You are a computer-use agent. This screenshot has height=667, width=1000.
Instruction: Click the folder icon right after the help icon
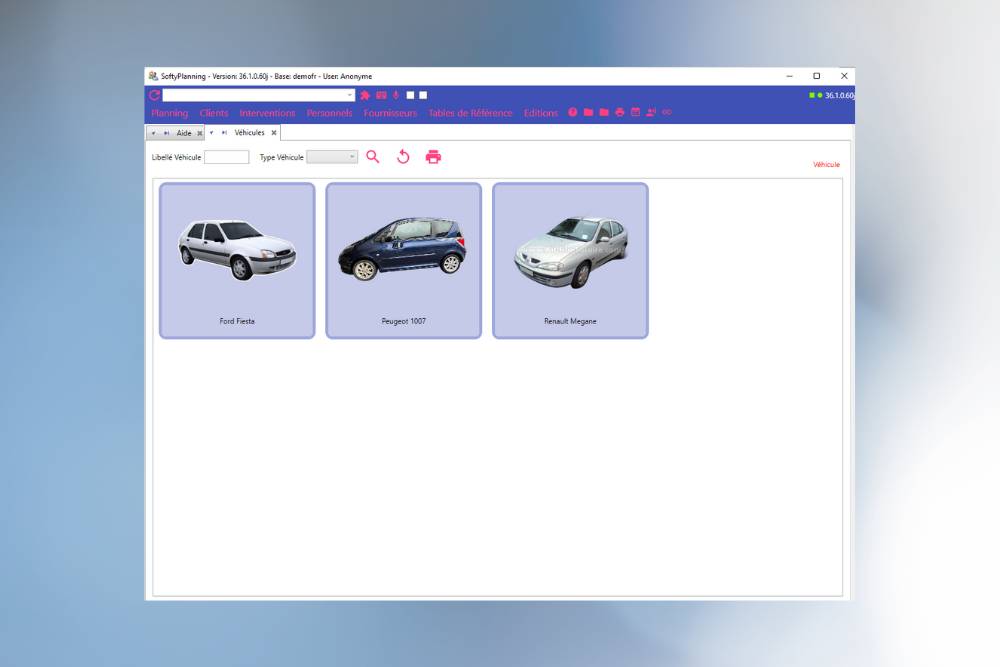[x=588, y=112]
